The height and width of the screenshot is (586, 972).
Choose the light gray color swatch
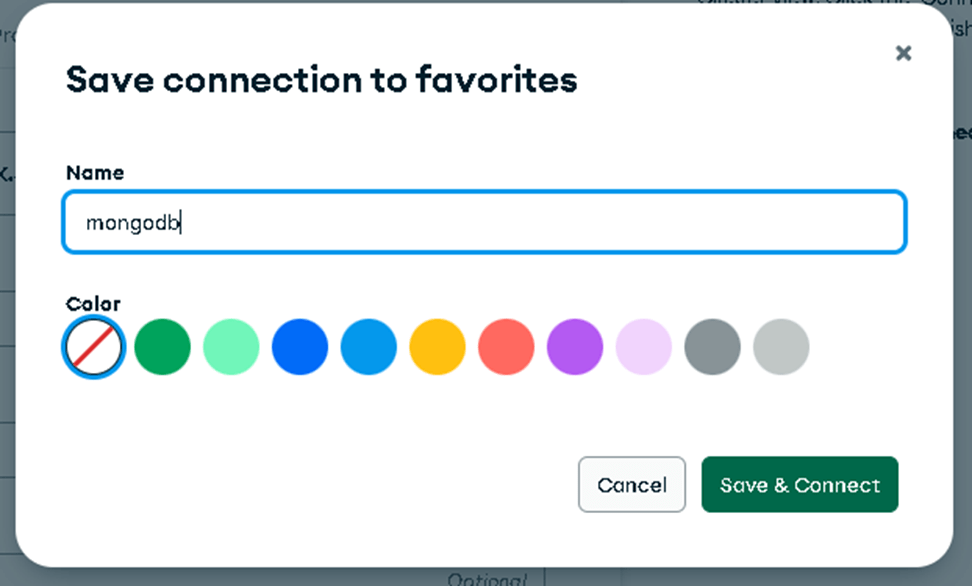pos(781,347)
